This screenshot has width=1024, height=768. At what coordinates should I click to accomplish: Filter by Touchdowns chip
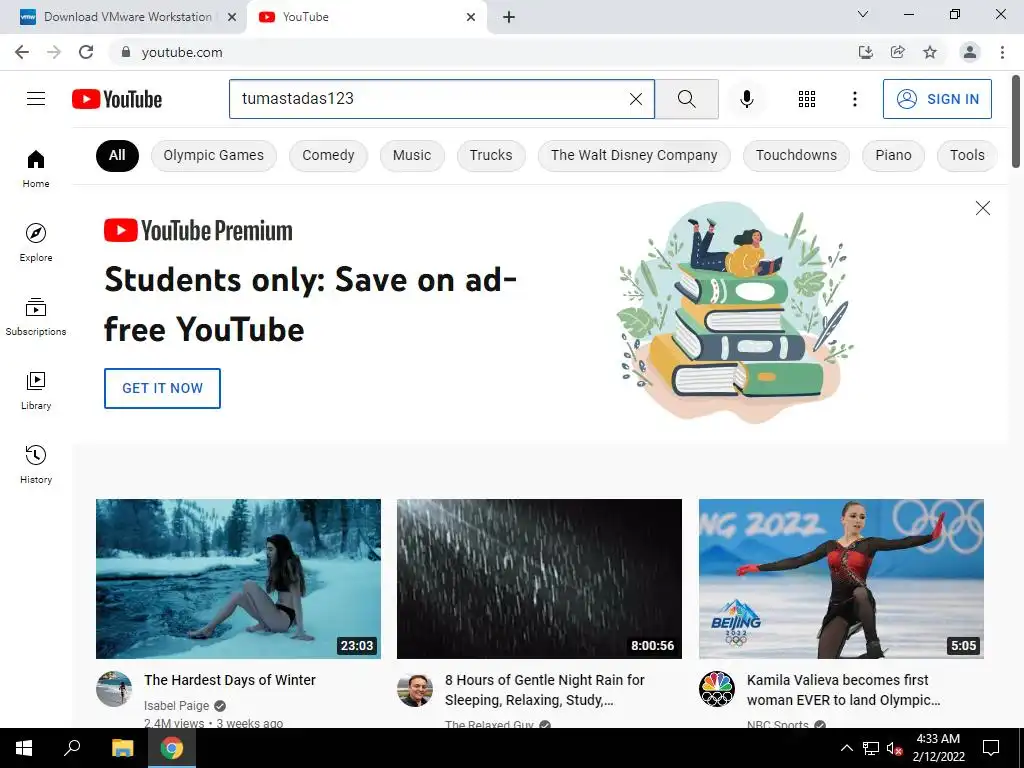coord(796,155)
